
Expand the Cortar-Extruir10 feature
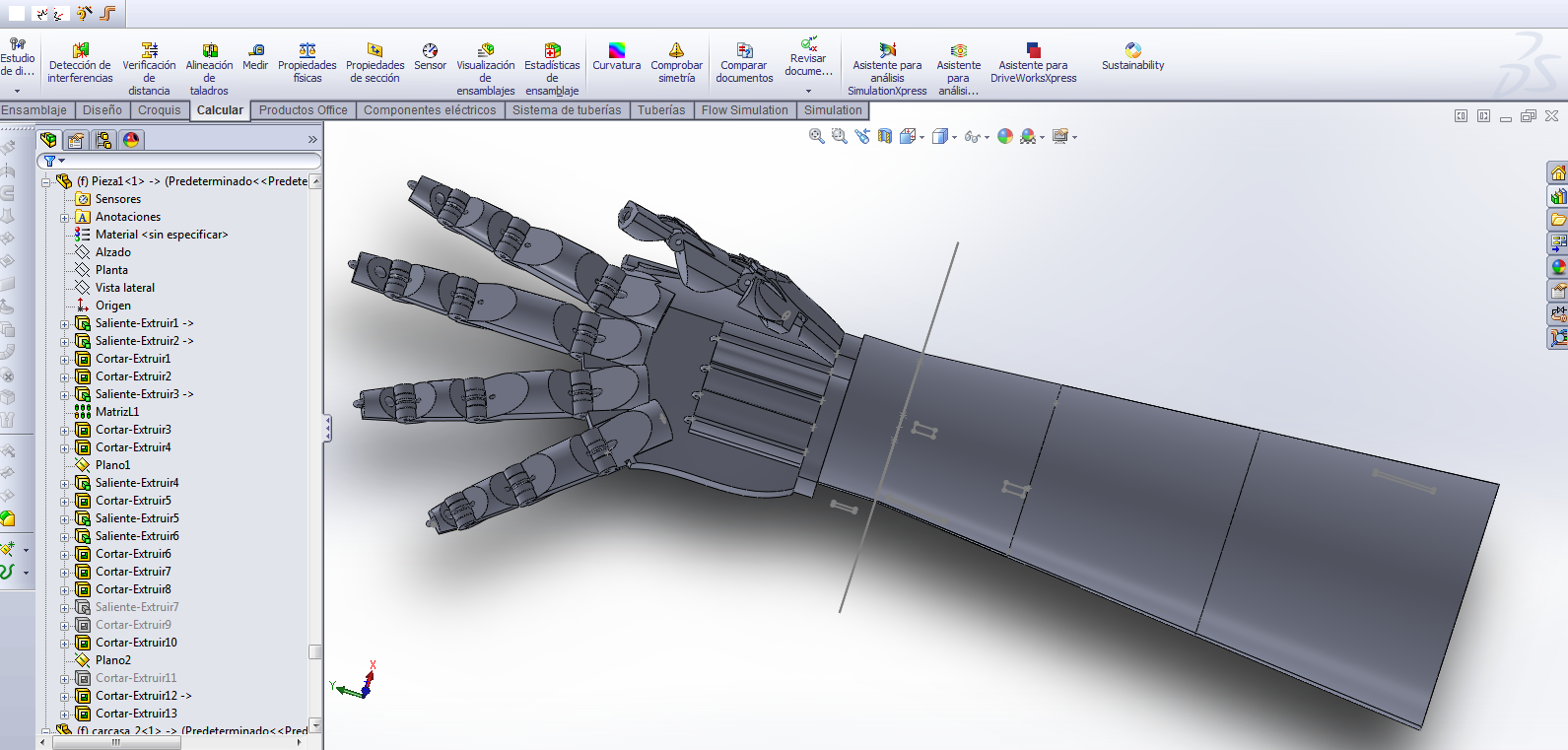point(65,644)
